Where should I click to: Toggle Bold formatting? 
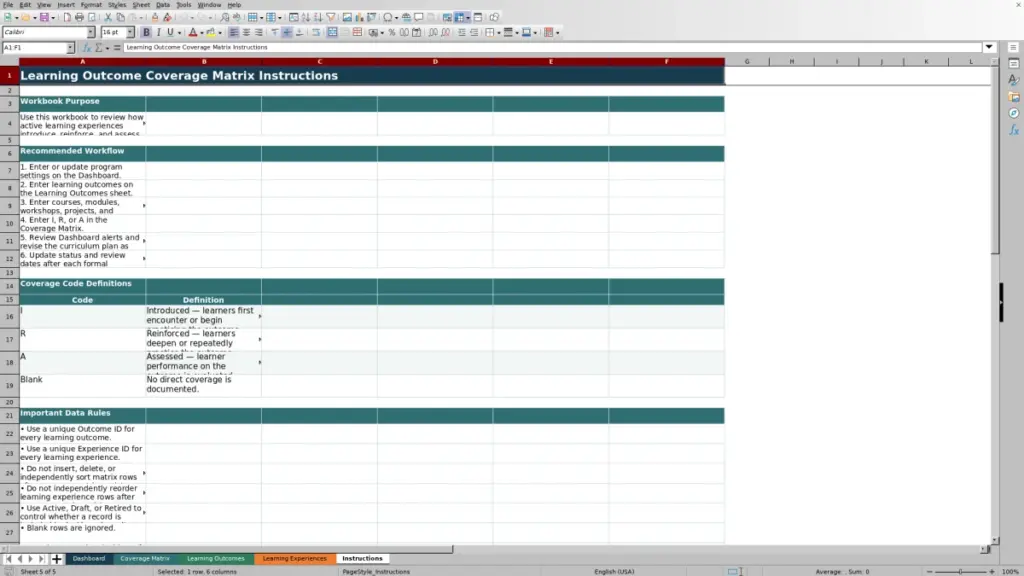(x=146, y=32)
